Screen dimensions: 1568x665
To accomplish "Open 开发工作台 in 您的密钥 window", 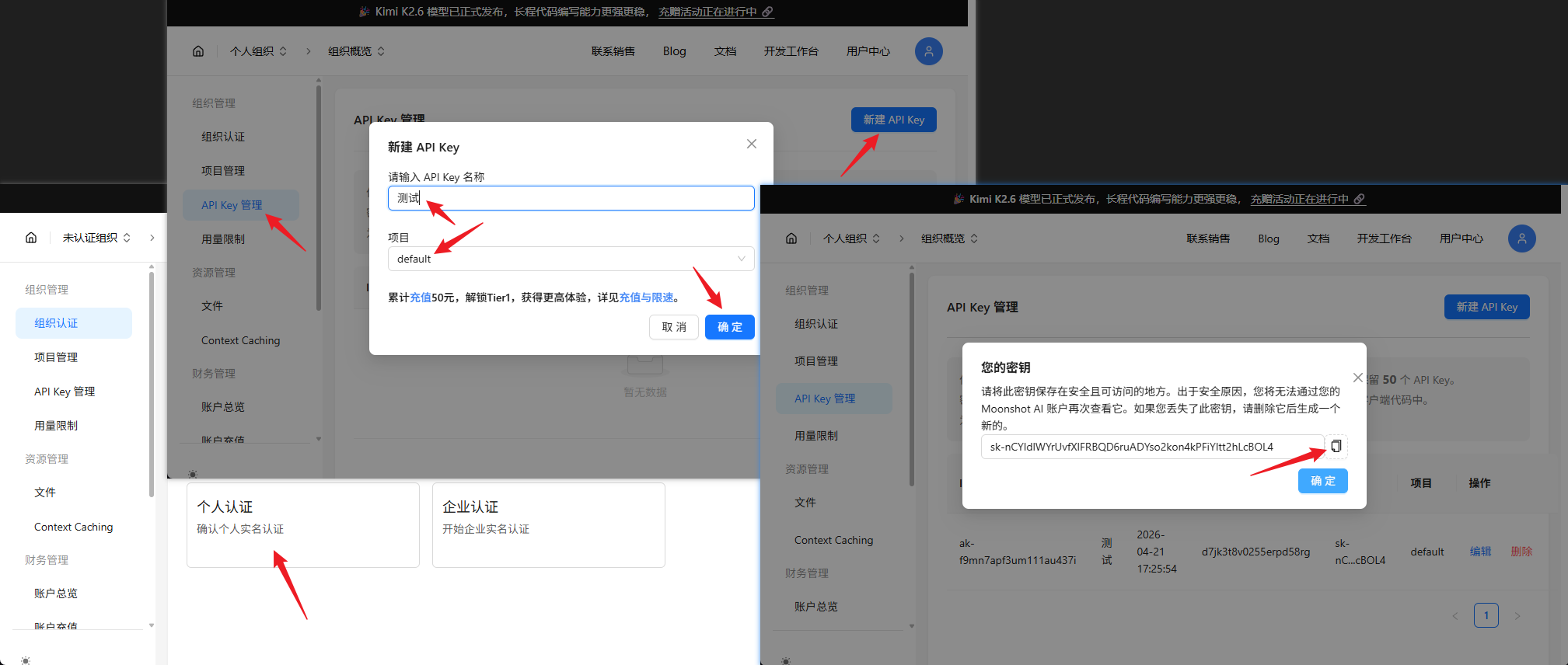I will coord(1385,238).
